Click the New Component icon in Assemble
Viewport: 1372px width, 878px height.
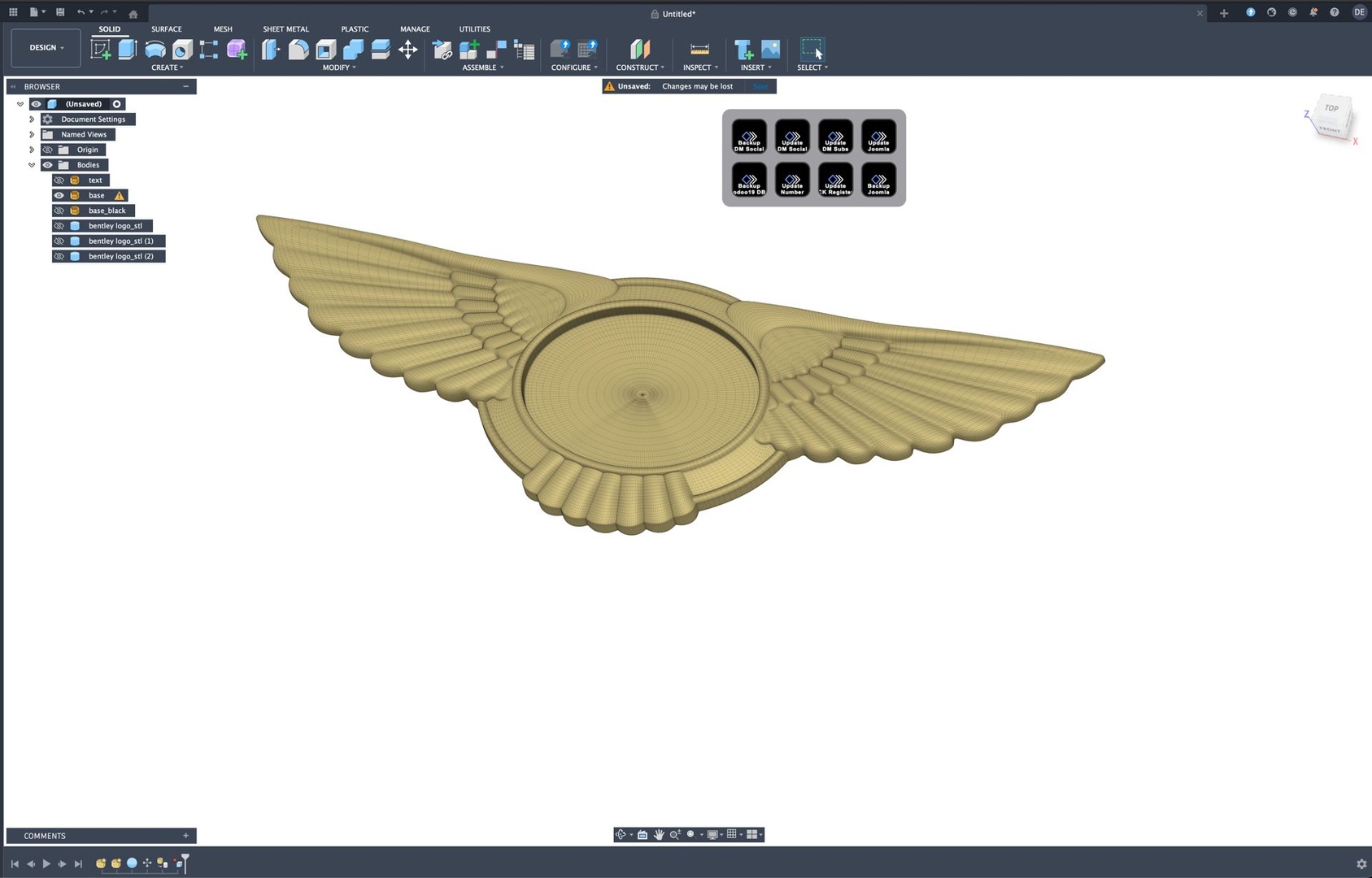(470, 49)
